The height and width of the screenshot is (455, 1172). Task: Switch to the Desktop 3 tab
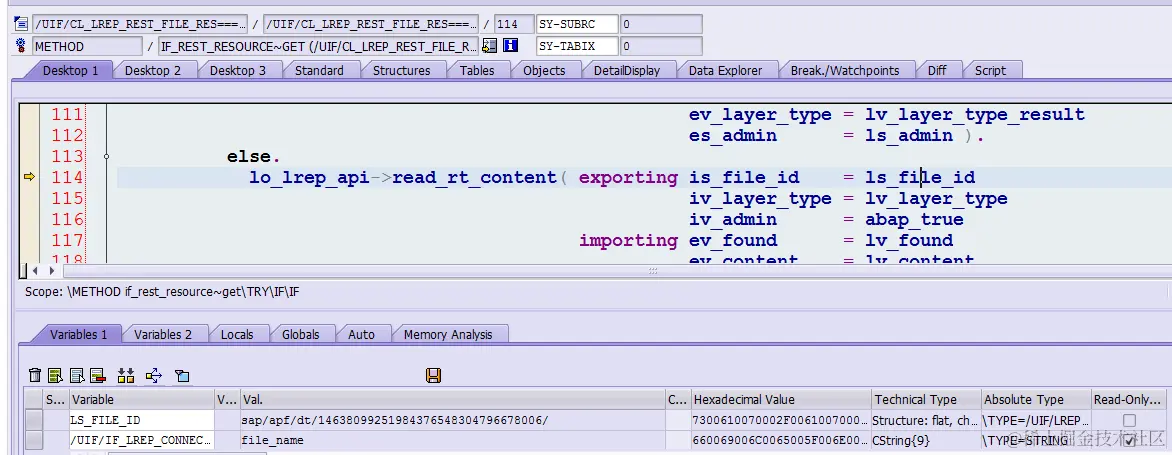click(x=238, y=70)
